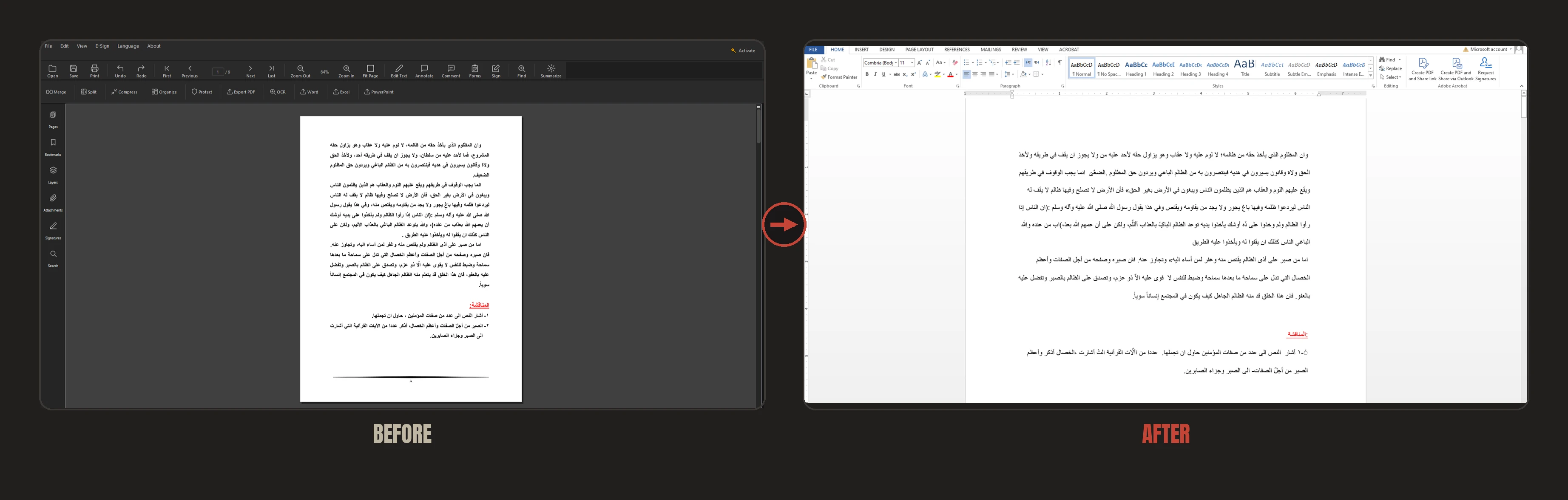
Task: Open the Cambria font name dropdown
Action: (896, 62)
